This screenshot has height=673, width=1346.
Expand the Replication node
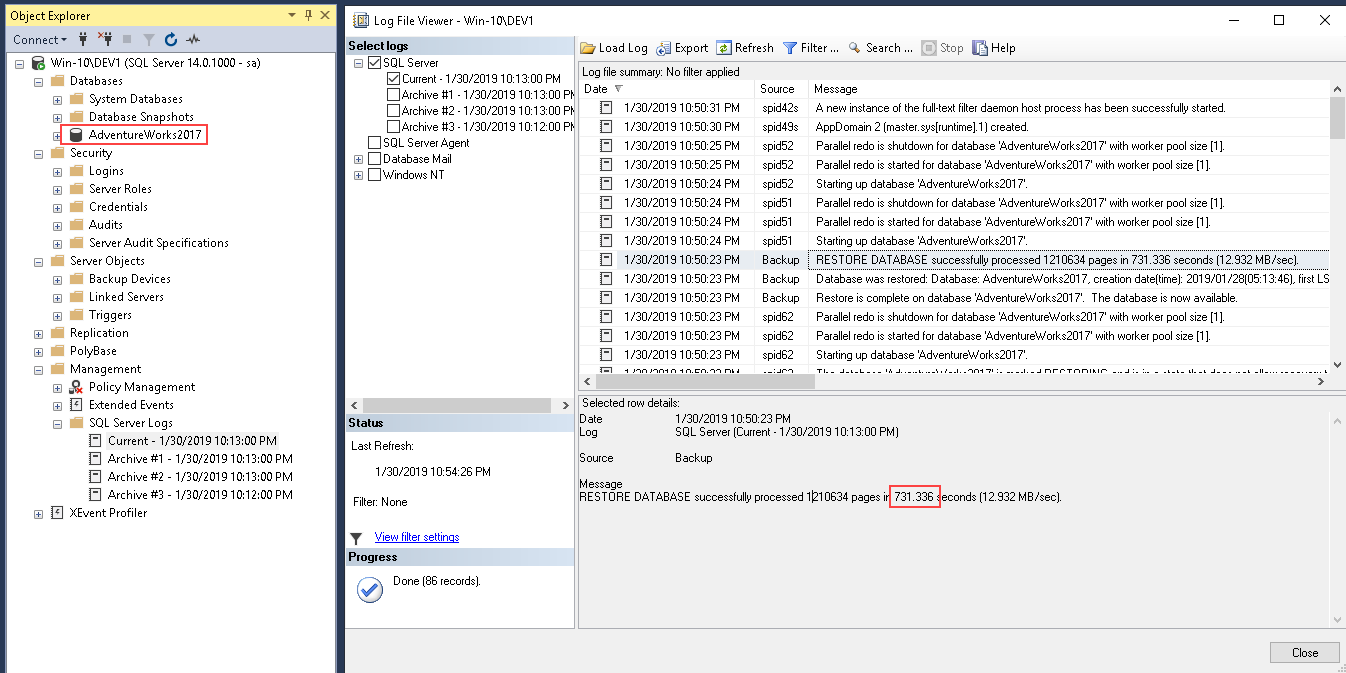(39, 333)
